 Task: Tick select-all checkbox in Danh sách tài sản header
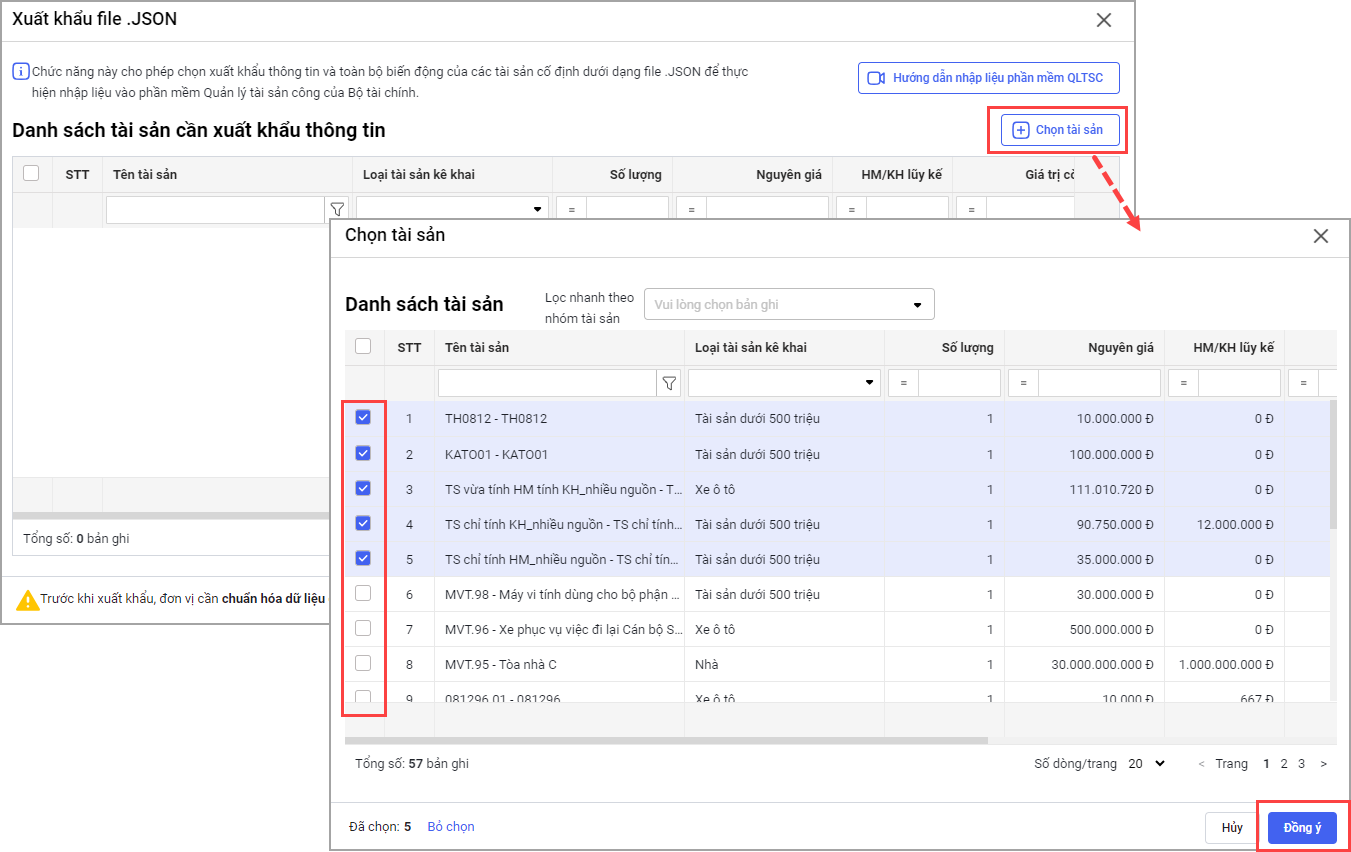click(x=363, y=347)
